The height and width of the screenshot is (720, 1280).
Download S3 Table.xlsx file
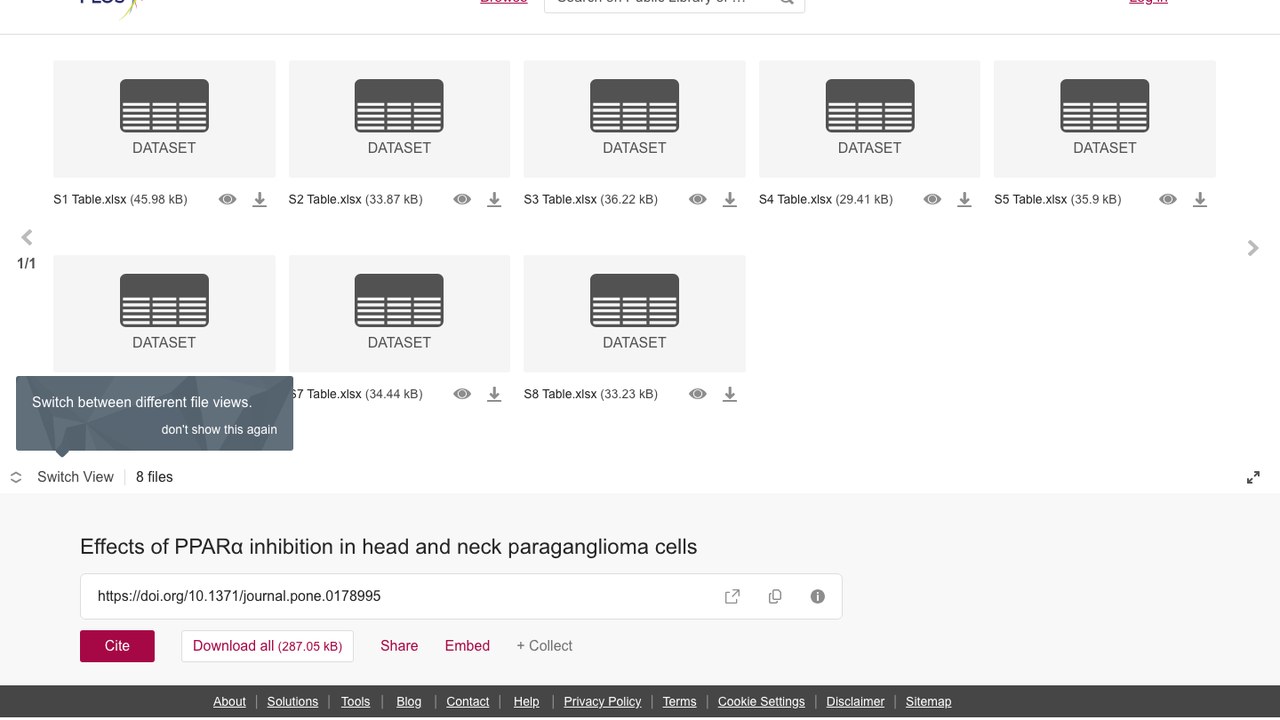click(x=730, y=200)
